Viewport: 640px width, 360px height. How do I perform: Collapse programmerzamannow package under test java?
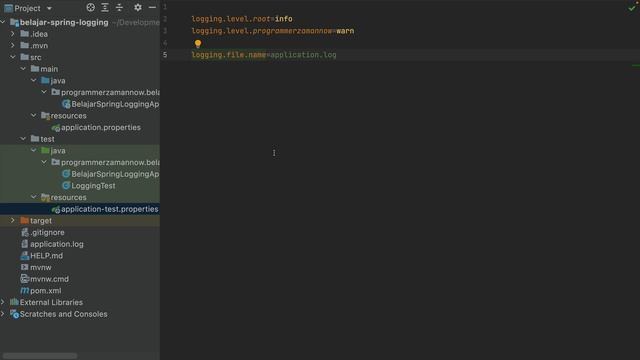click(44, 162)
